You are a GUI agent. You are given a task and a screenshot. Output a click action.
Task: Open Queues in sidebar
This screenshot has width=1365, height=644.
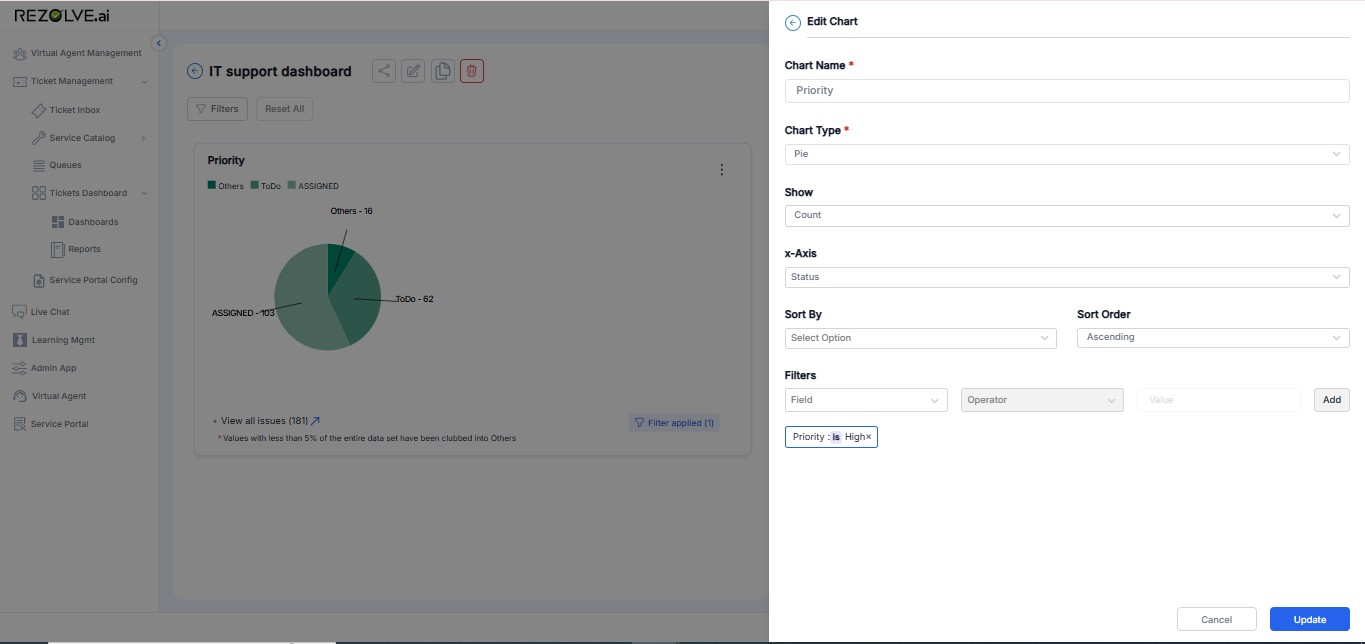(x=66, y=165)
